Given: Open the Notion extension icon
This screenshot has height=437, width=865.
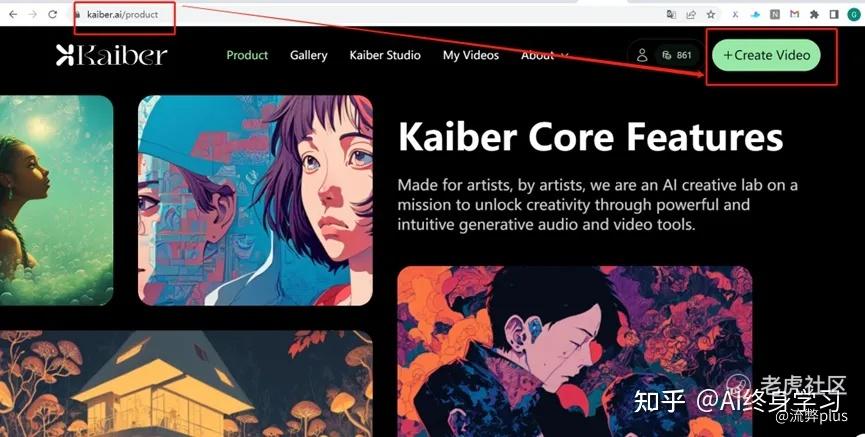Looking at the screenshot, I should 775,15.
